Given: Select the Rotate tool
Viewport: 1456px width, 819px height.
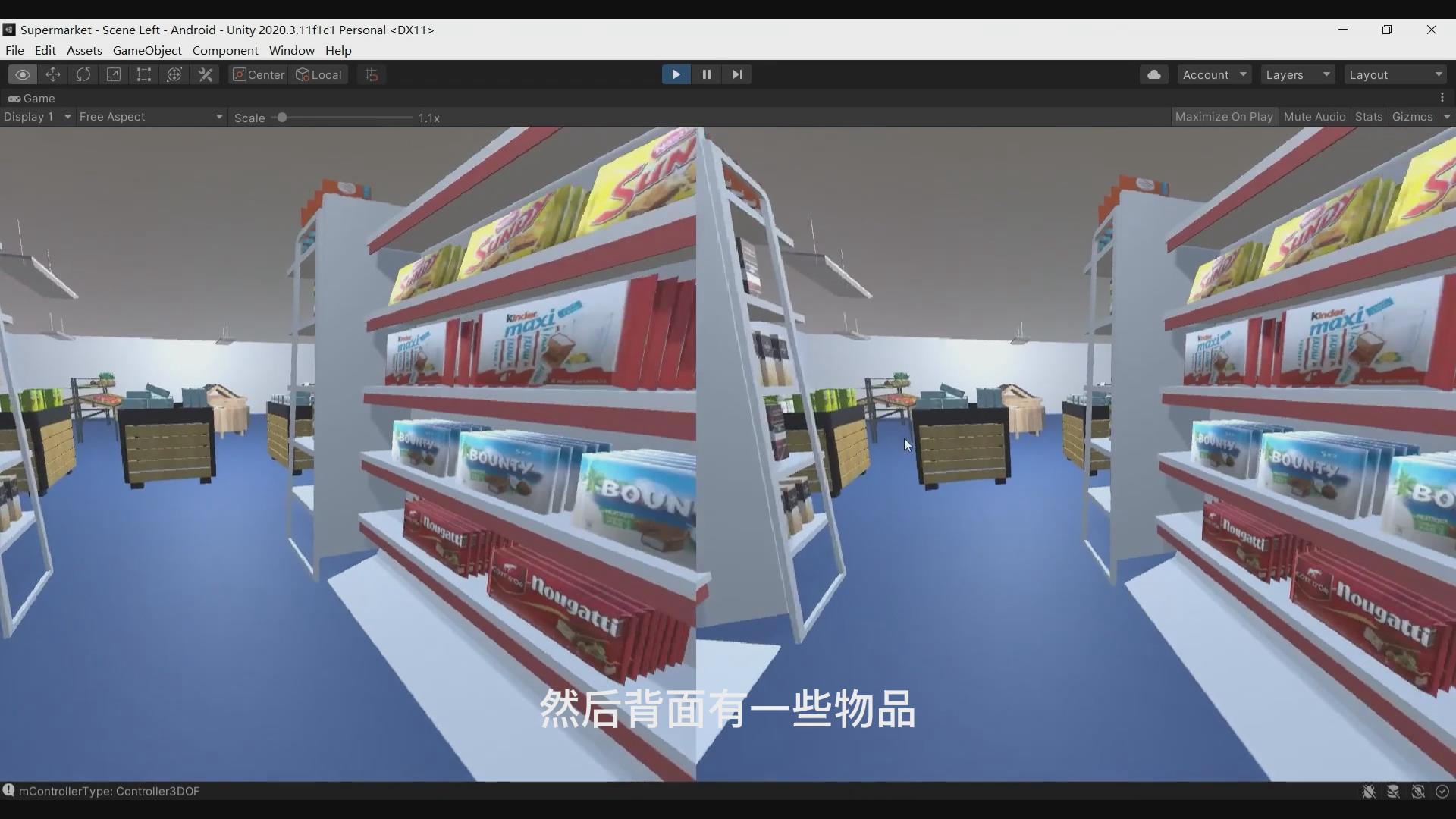Looking at the screenshot, I should click(x=83, y=74).
